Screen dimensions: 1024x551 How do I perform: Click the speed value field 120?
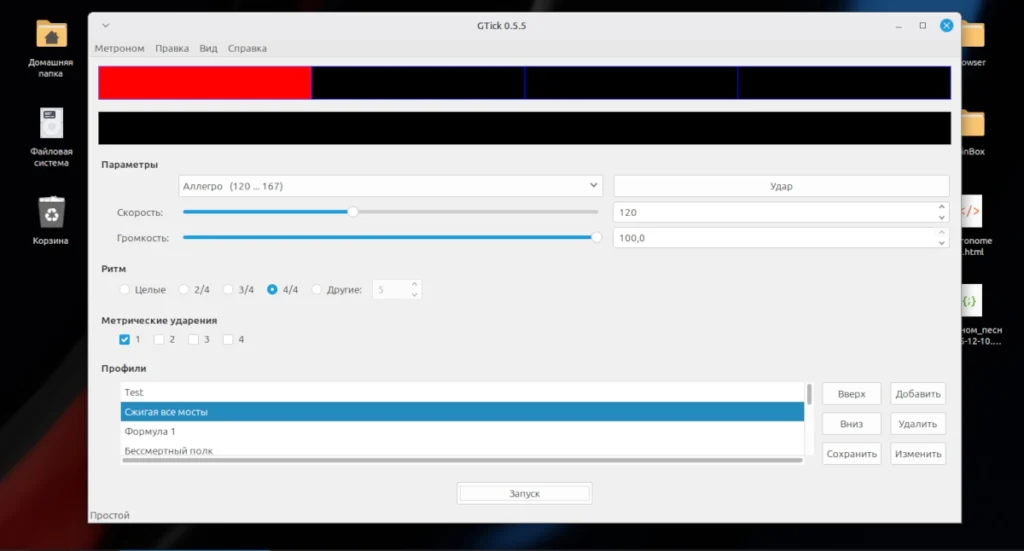[x=774, y=212]
